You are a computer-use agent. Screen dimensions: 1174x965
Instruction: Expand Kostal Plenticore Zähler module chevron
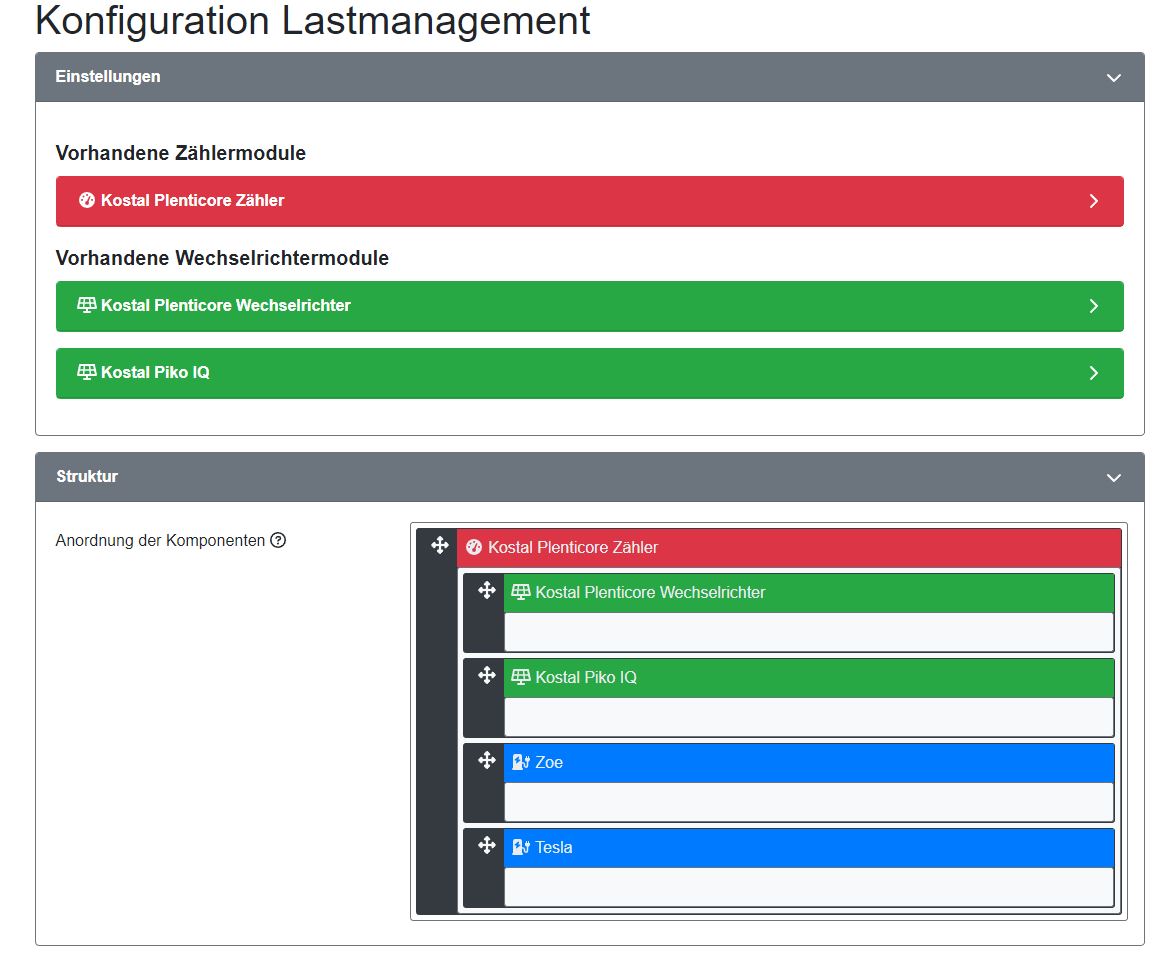[x=1094, y=201]
